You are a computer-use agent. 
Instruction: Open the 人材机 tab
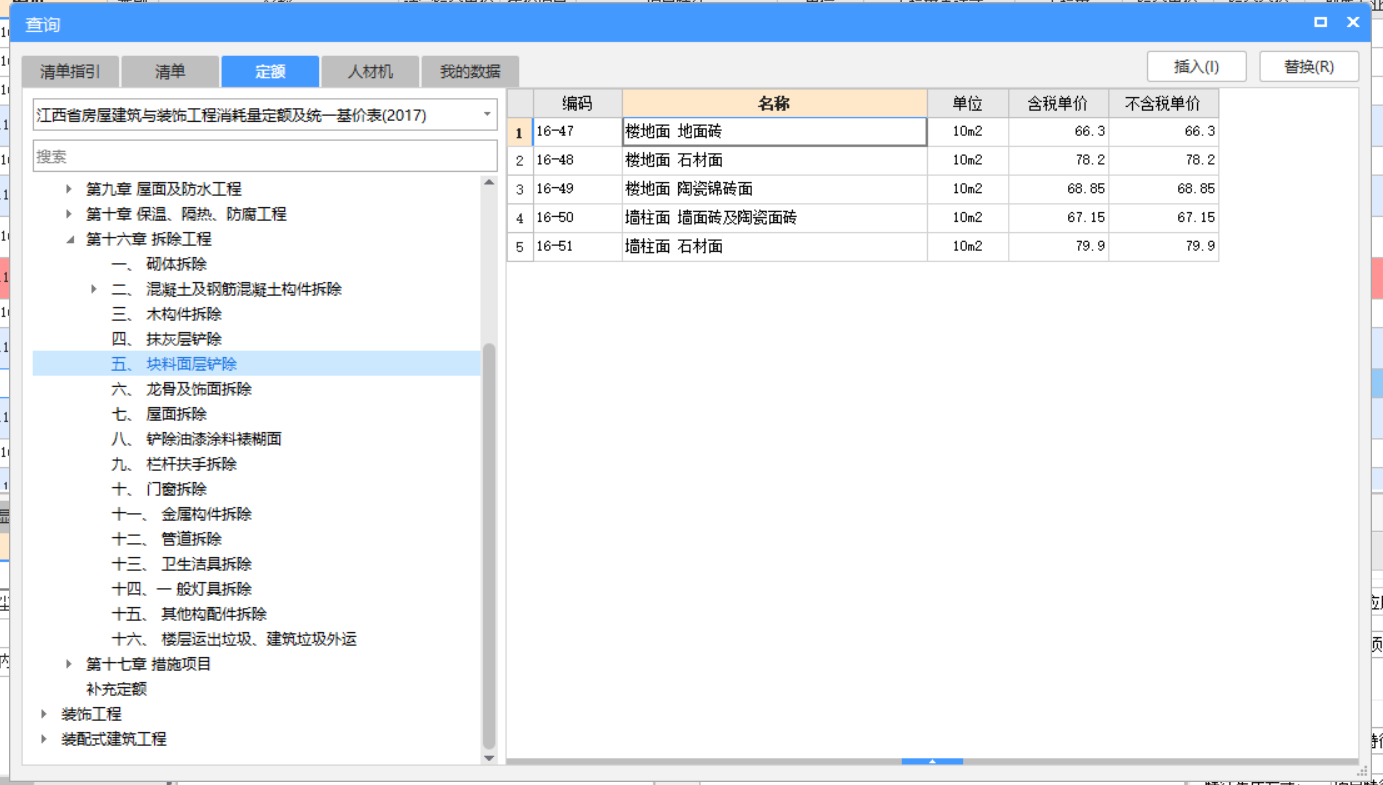pyautogui.click(x=370, y=72)
